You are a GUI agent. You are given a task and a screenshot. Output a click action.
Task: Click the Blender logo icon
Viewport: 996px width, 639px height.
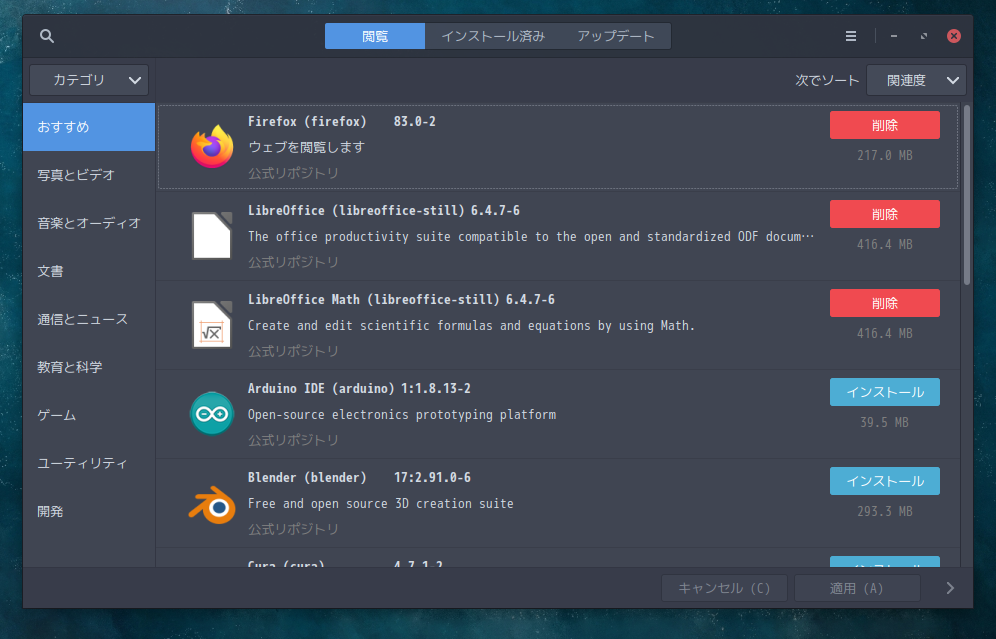point(212,504)
